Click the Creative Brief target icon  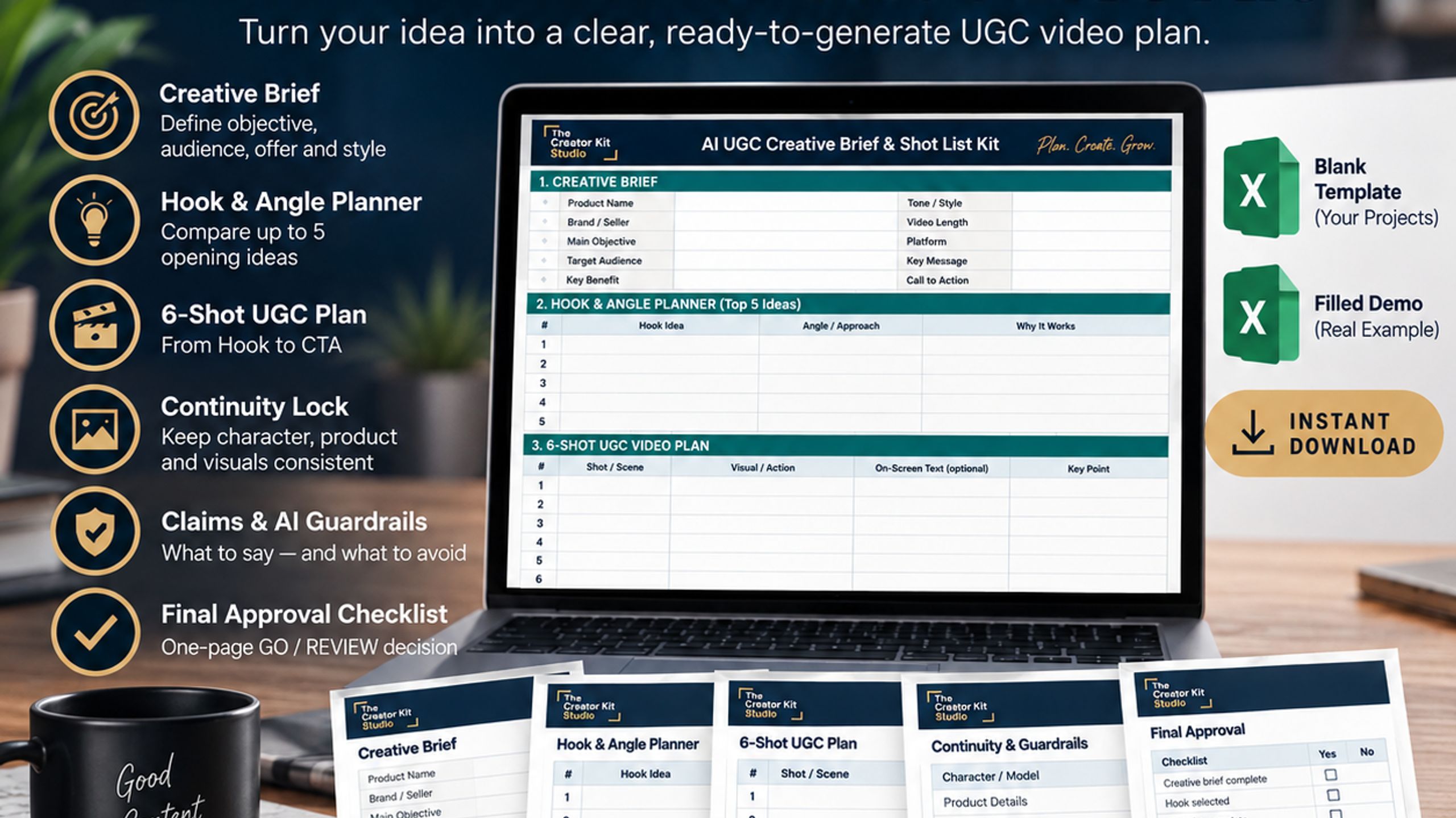[94, 115]
